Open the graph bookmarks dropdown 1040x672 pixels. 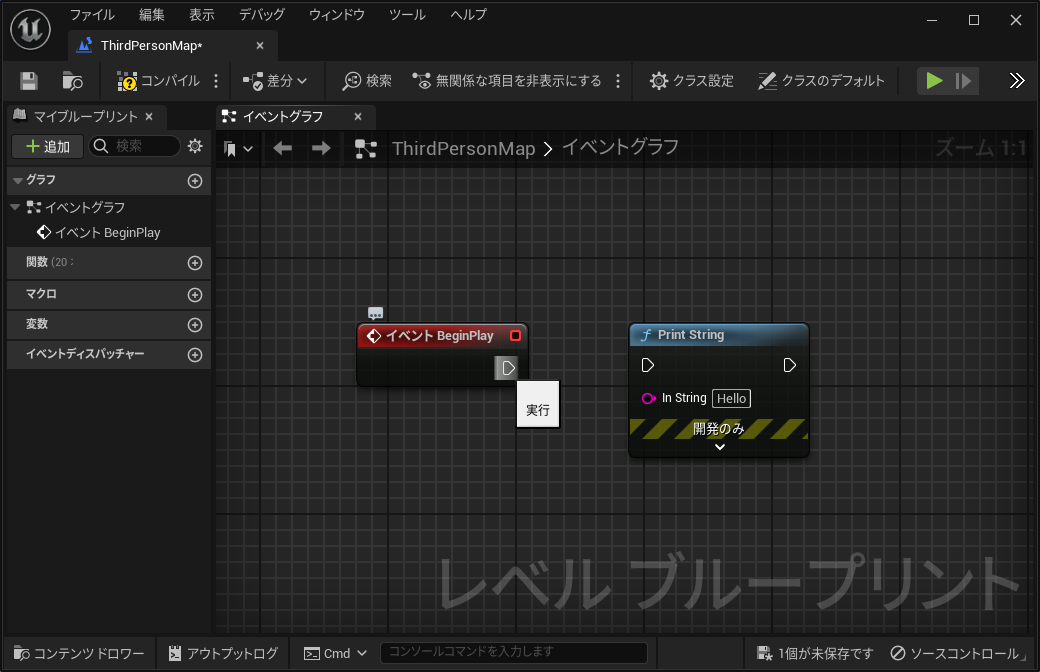coord(237,149)
